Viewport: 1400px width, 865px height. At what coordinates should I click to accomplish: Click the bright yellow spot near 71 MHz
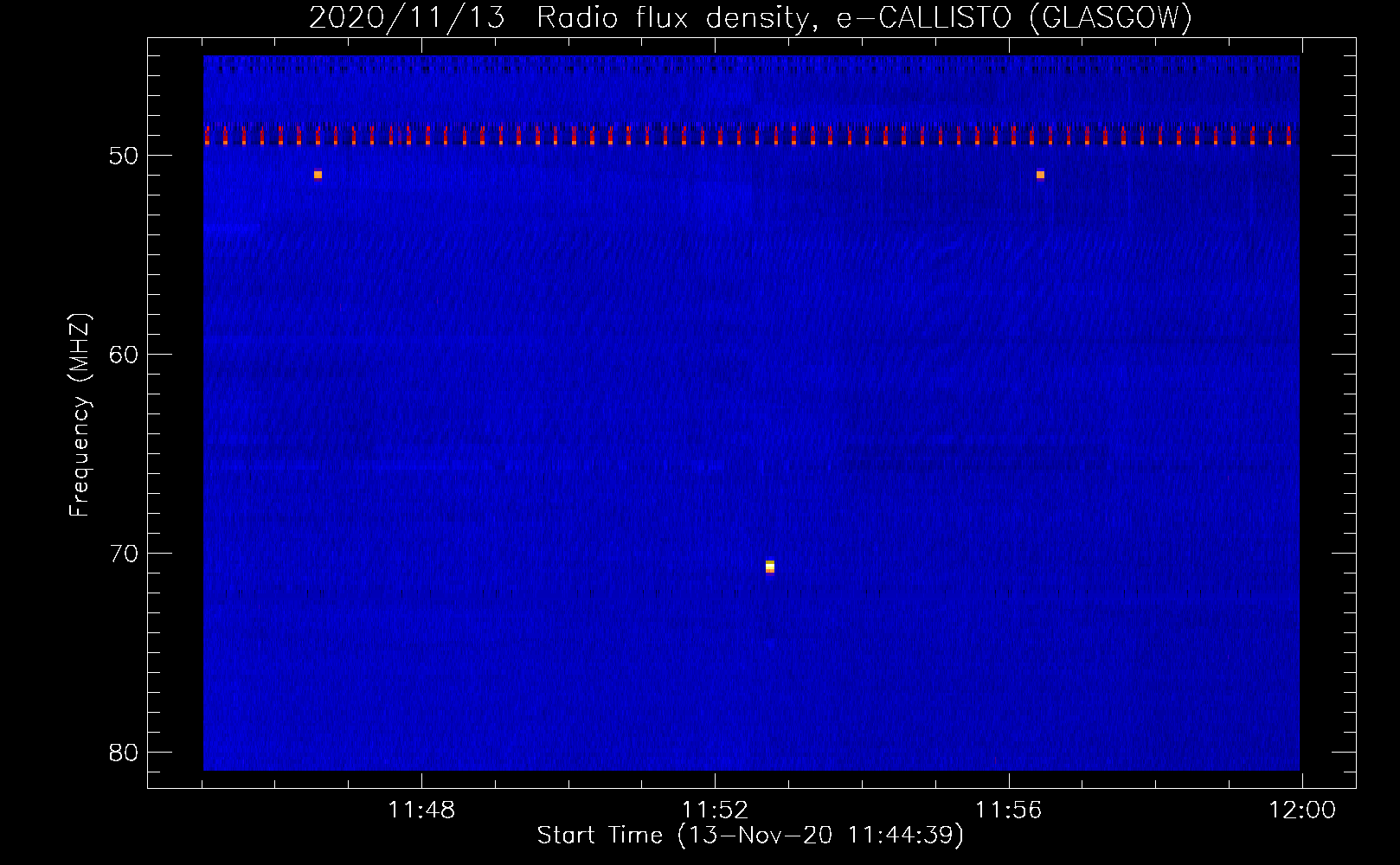(x=770, y=567)
